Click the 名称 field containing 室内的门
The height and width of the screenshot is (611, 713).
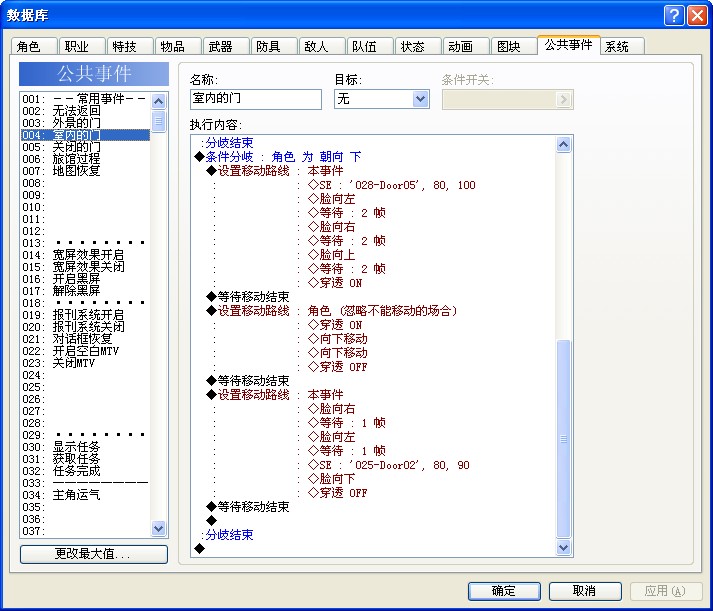point(256,99)
